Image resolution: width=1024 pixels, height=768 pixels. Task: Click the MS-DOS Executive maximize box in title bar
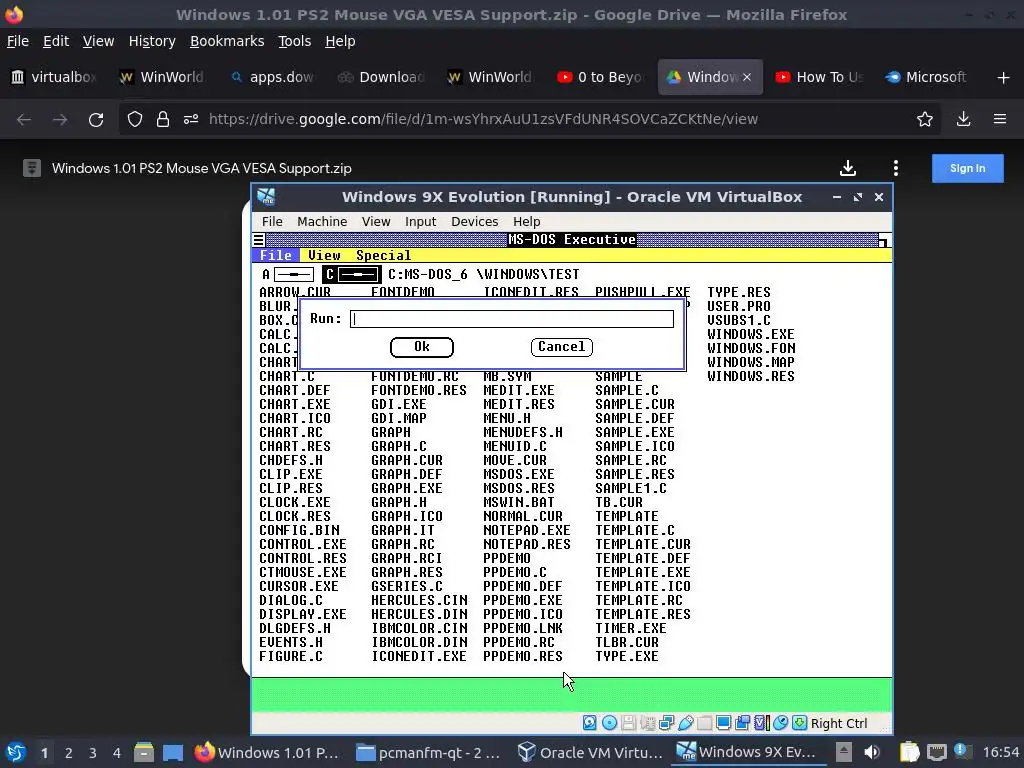pyautogui.click(x=884, y=240)
